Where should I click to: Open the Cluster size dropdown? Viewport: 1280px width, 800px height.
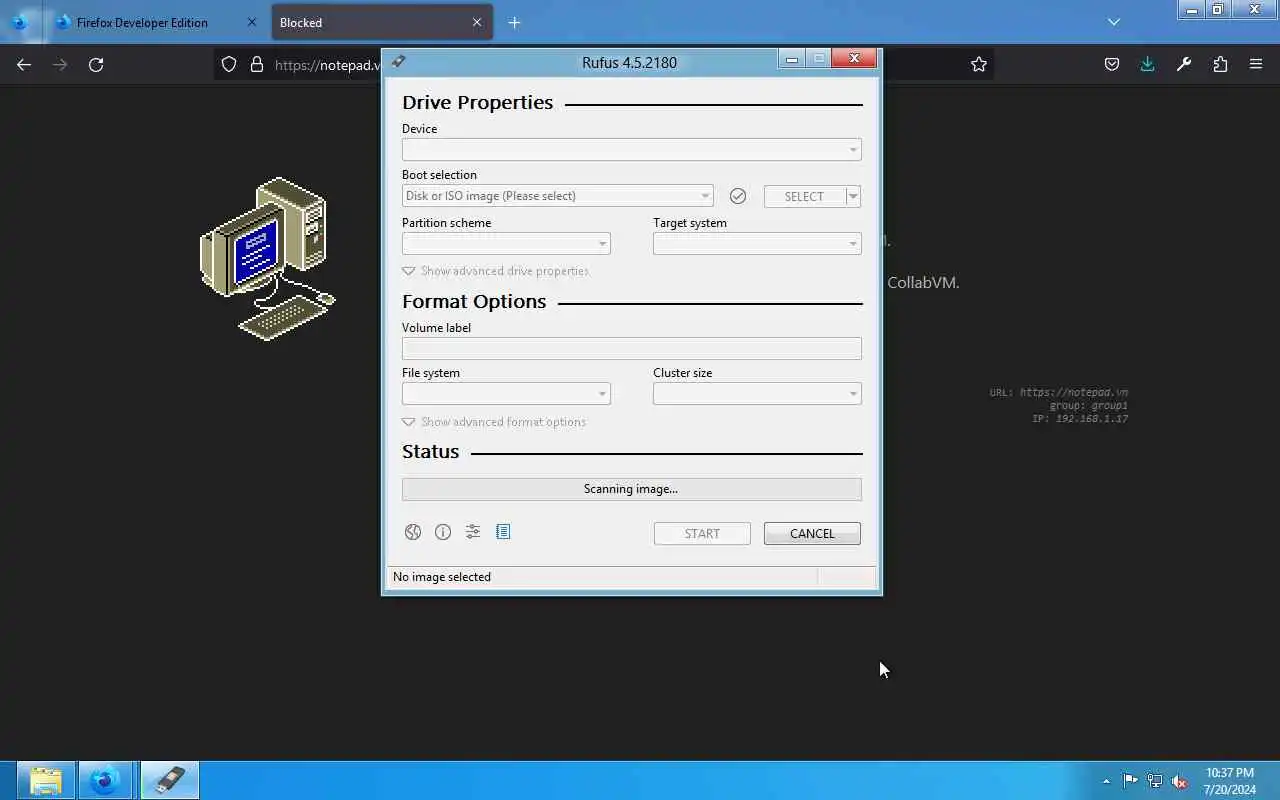click(x=757, y=394)
